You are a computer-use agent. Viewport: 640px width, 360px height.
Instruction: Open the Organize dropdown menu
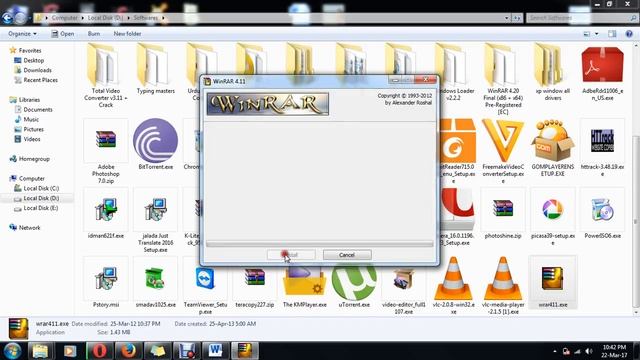(x=22, y=34)
